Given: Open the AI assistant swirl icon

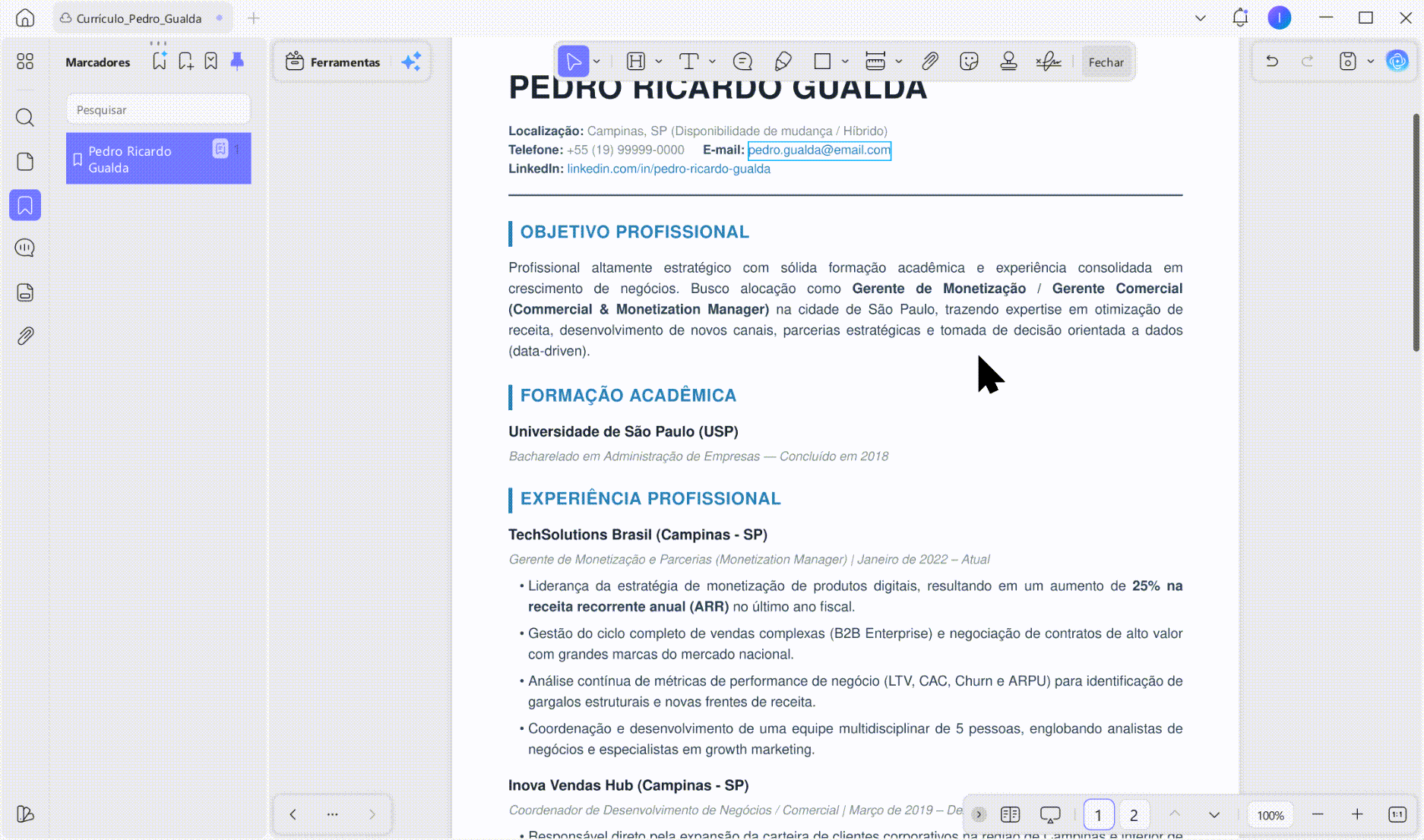Looking at the screenshot, I should 1397,61.
